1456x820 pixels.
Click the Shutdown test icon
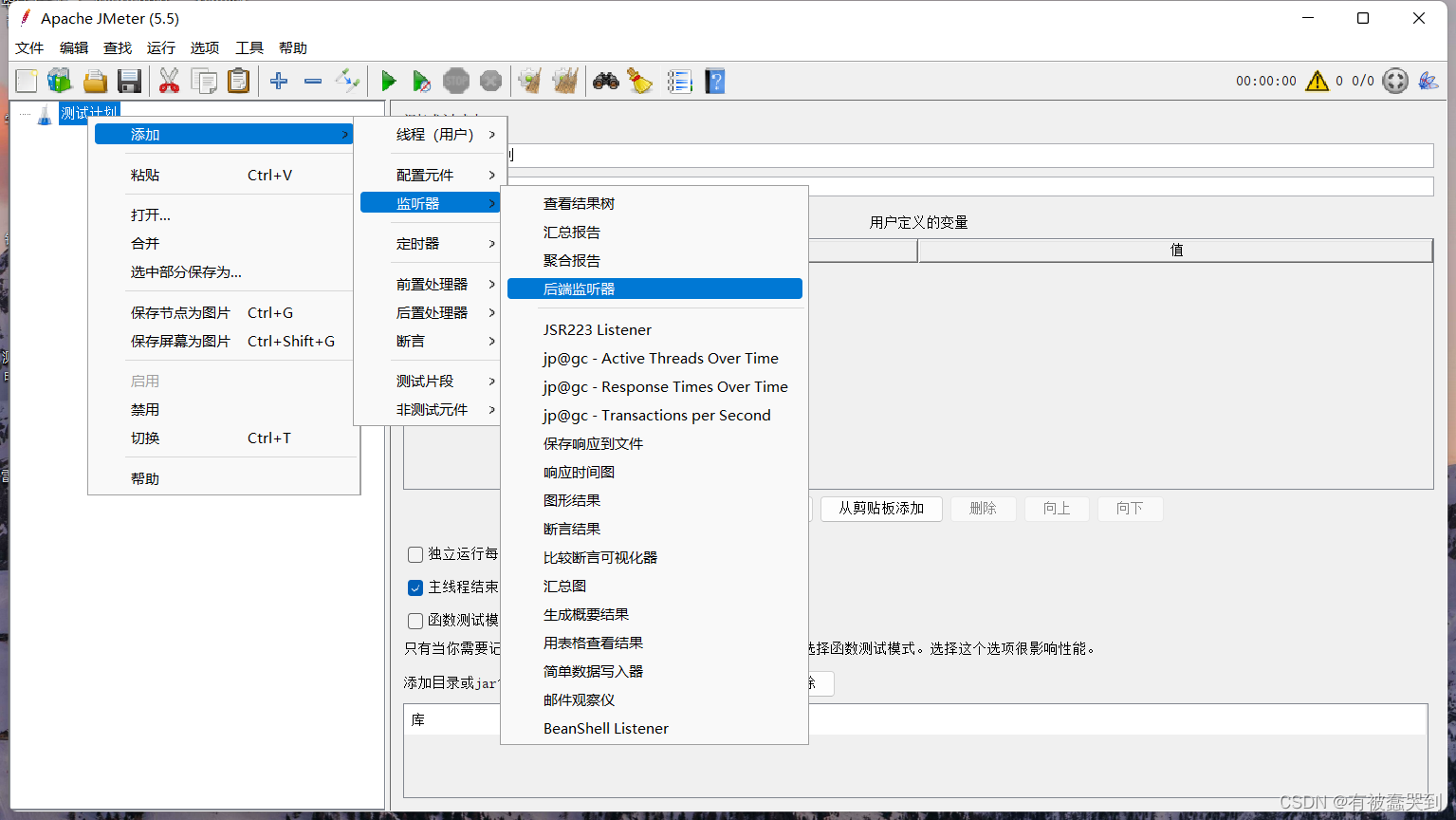(x=490, y=82)
